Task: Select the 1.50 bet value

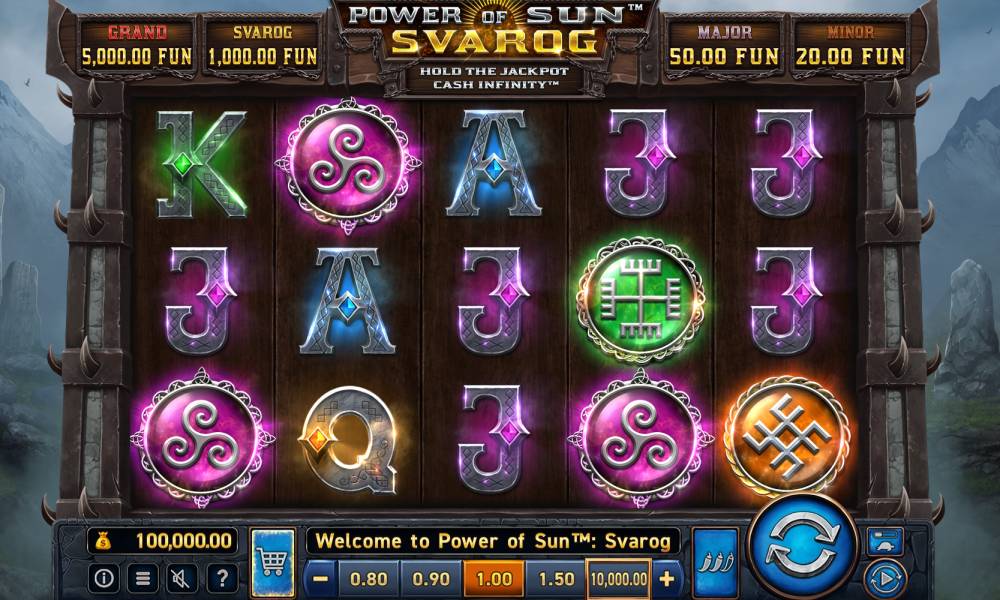Action: (x=556, y=578)
